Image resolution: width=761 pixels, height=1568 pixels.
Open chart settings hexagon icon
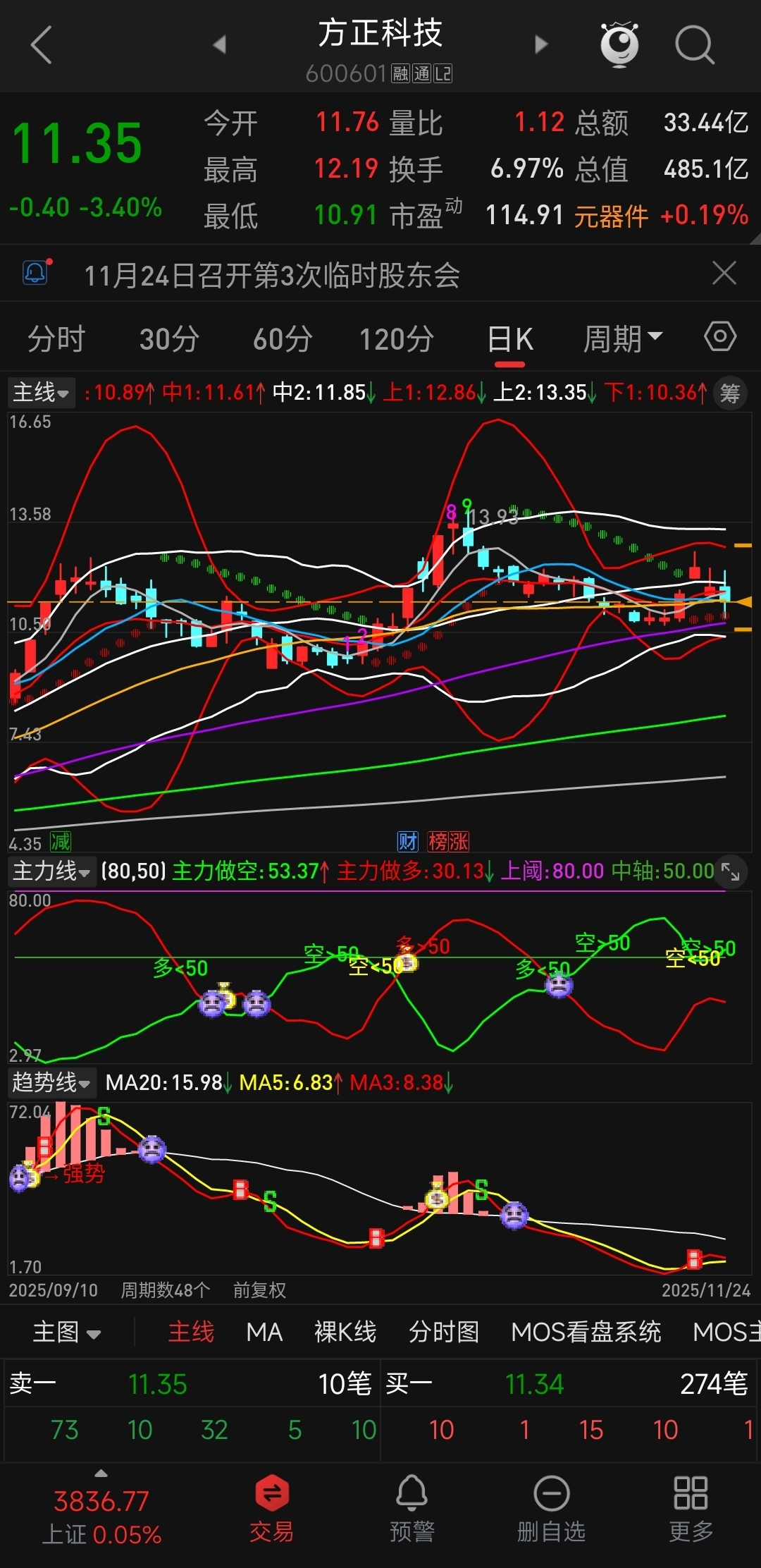720,336
